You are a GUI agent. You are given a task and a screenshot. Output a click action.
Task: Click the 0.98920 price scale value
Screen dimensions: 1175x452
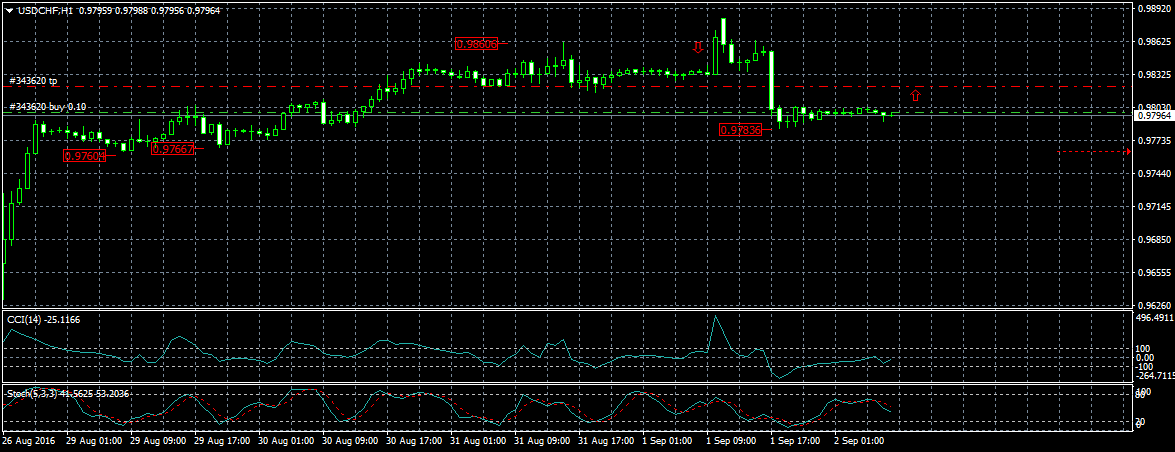pos(1154,9)
